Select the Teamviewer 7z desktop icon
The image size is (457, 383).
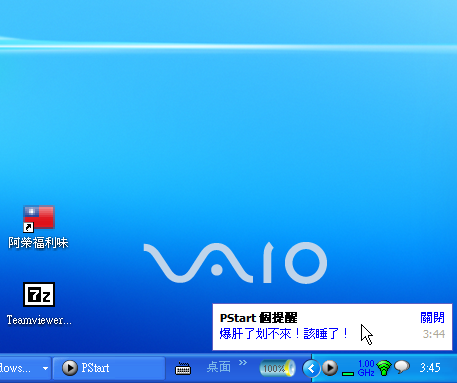click(39, 304)
